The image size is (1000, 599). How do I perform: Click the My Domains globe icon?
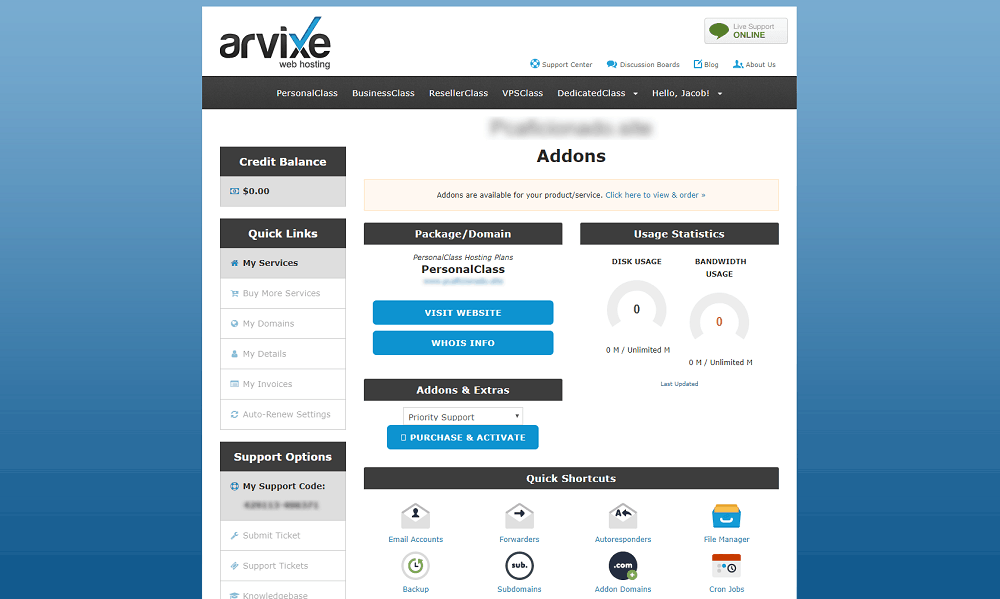pos(234,323)
